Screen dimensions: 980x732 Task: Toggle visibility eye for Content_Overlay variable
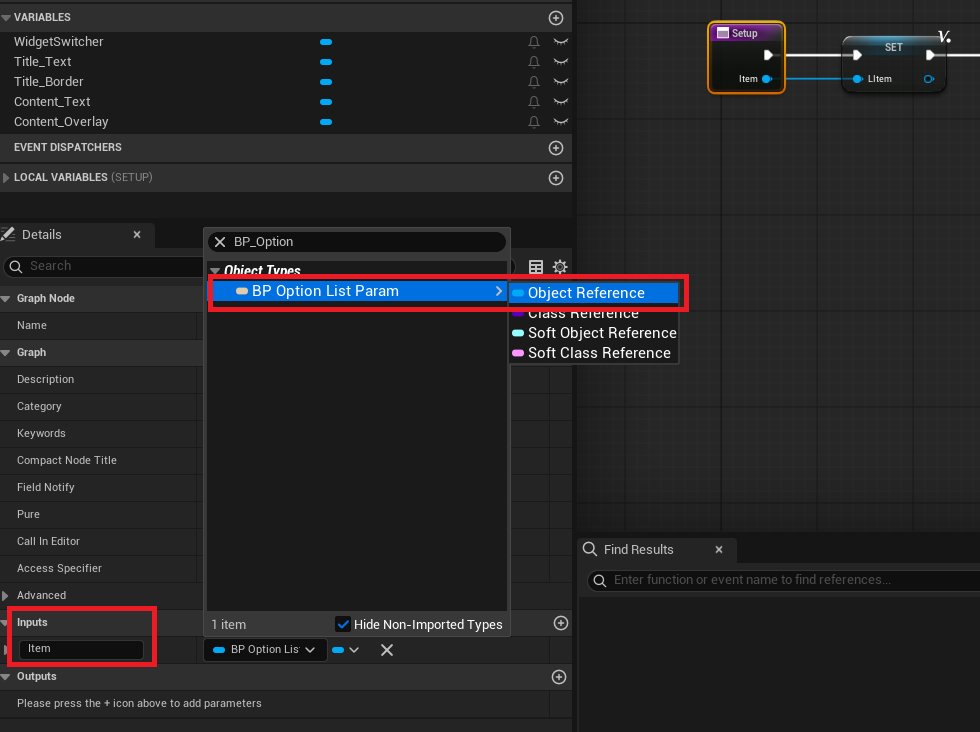click(561, 122)
